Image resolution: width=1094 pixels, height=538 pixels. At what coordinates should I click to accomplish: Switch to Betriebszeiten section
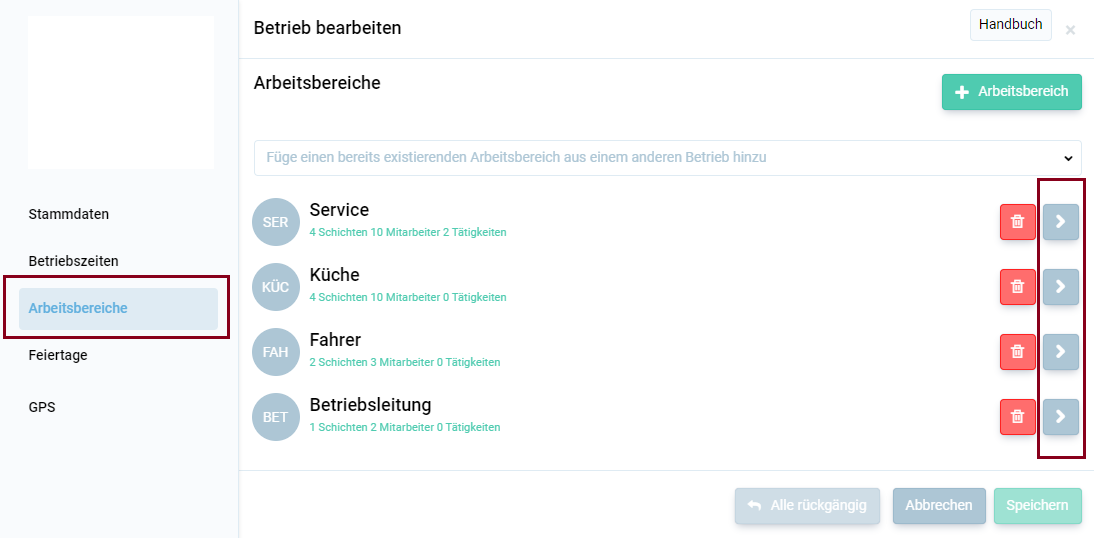(x=73, y=262)
